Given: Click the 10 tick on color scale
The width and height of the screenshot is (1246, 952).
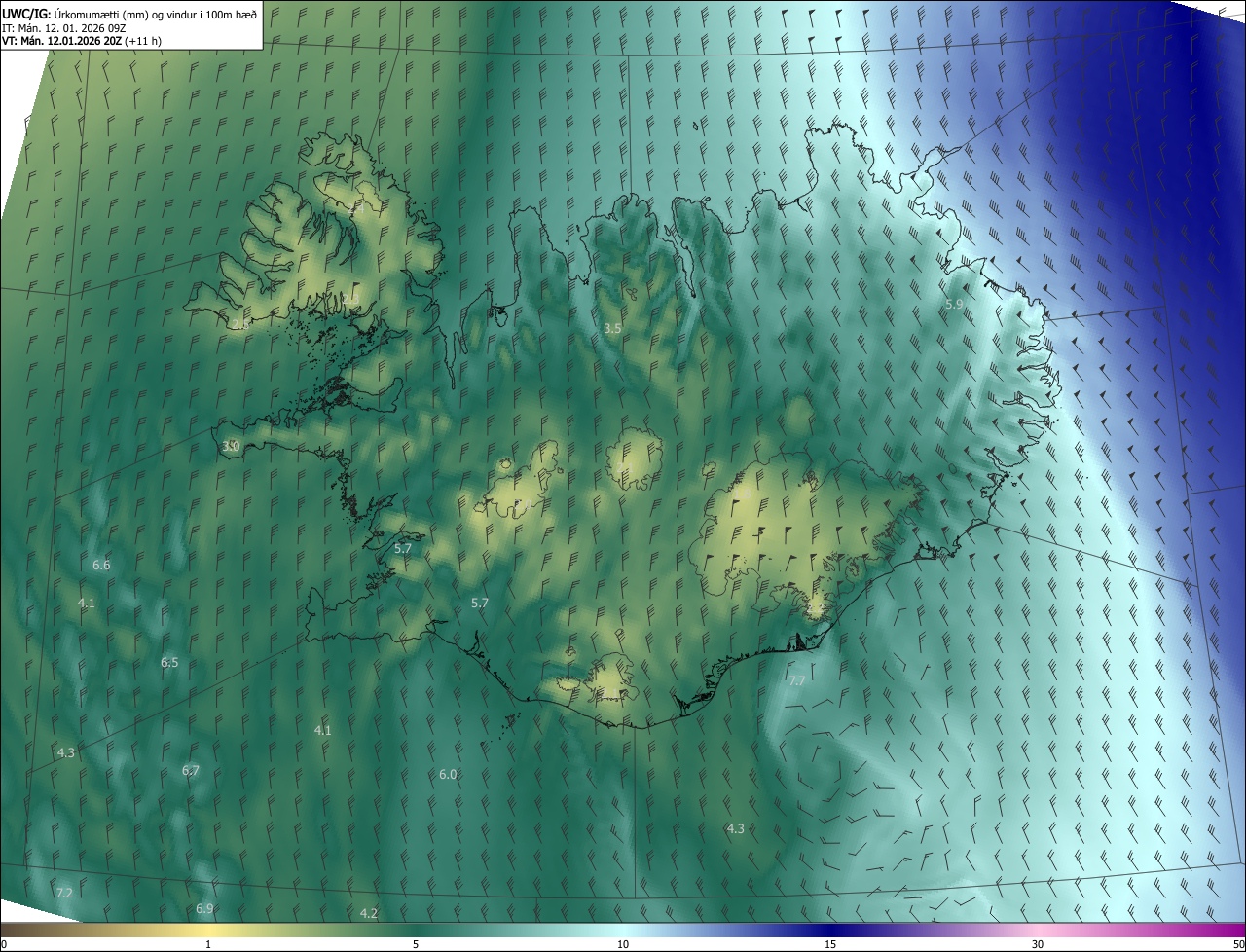Looking at the screenshot, I should coord(623,944).
